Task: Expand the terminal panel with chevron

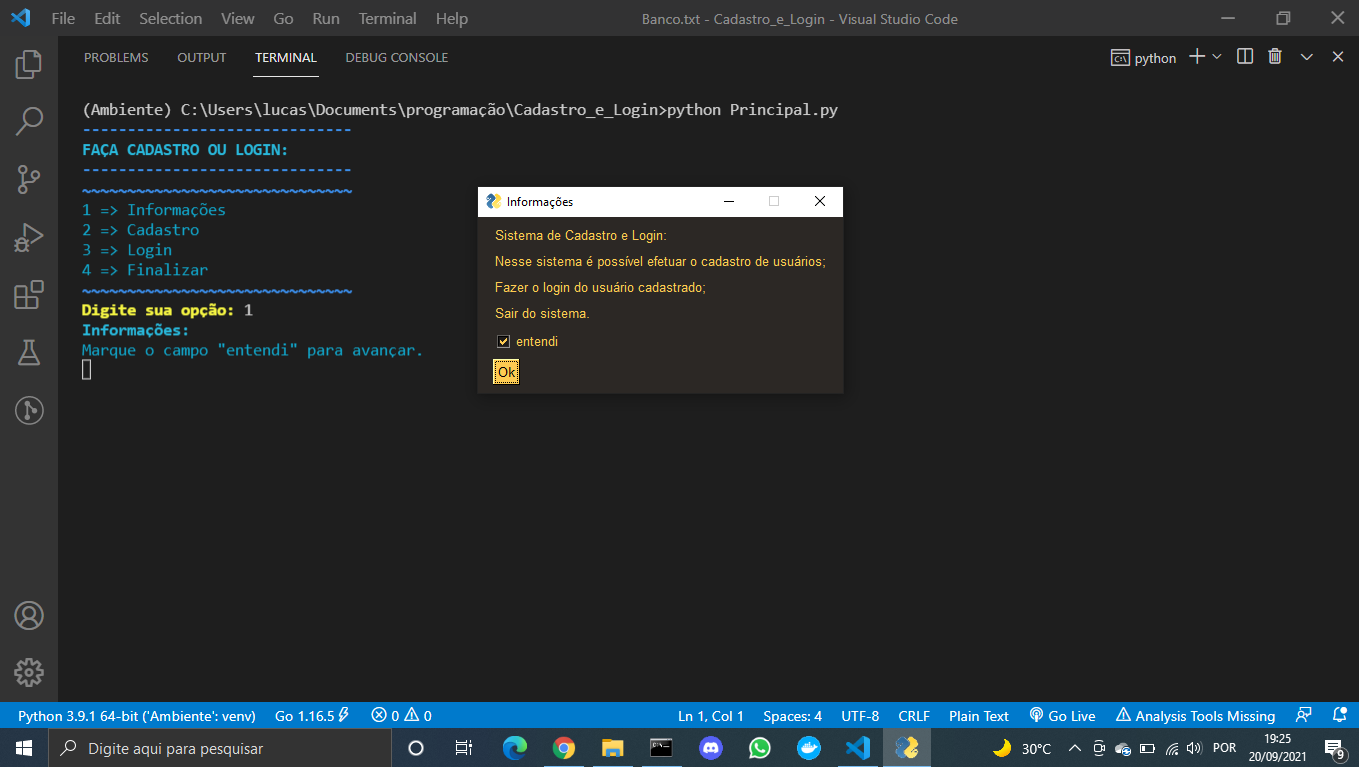Action: [x=1306, y=57]
